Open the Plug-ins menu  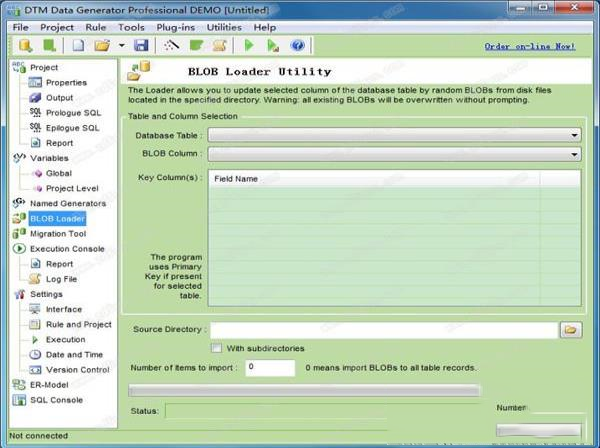click(x=176, y=28)
